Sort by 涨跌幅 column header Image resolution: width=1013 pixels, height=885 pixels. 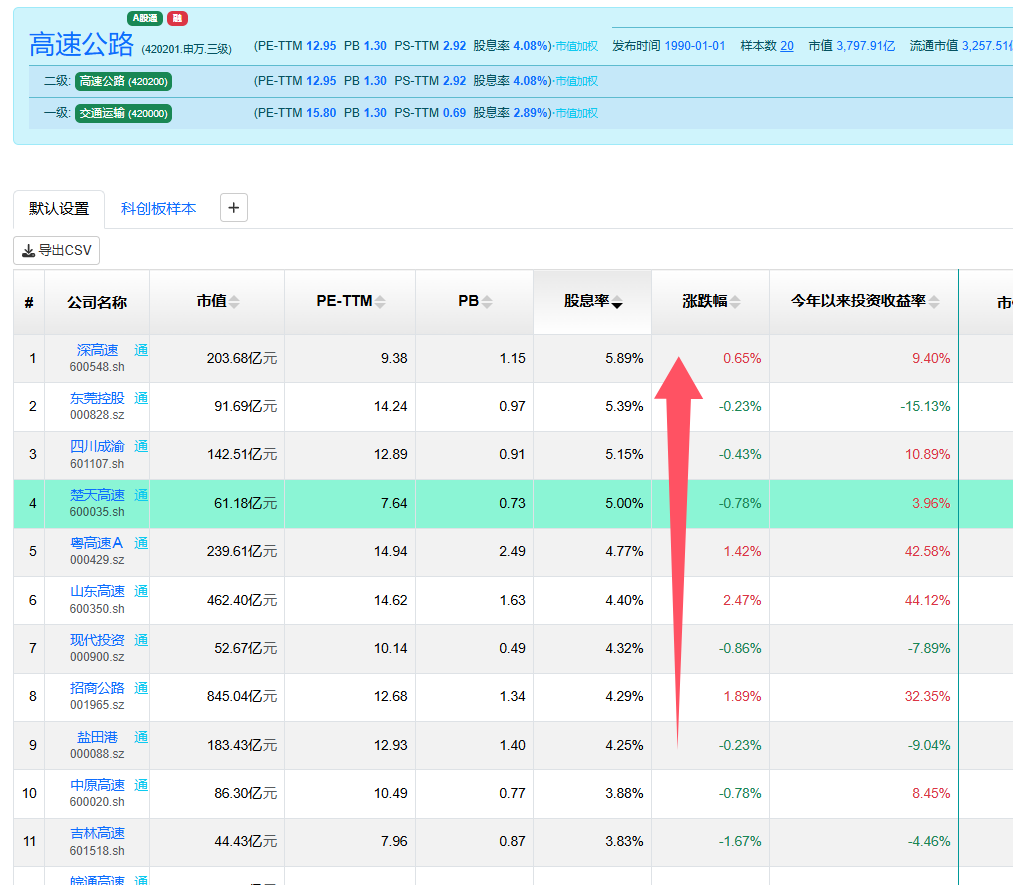pos(711,302)
